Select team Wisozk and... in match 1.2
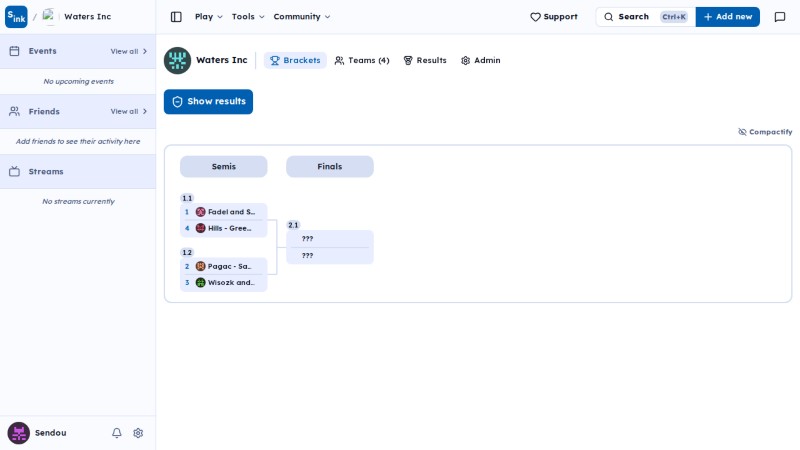The height and width of the screenshot is (450, 800). 223,283
